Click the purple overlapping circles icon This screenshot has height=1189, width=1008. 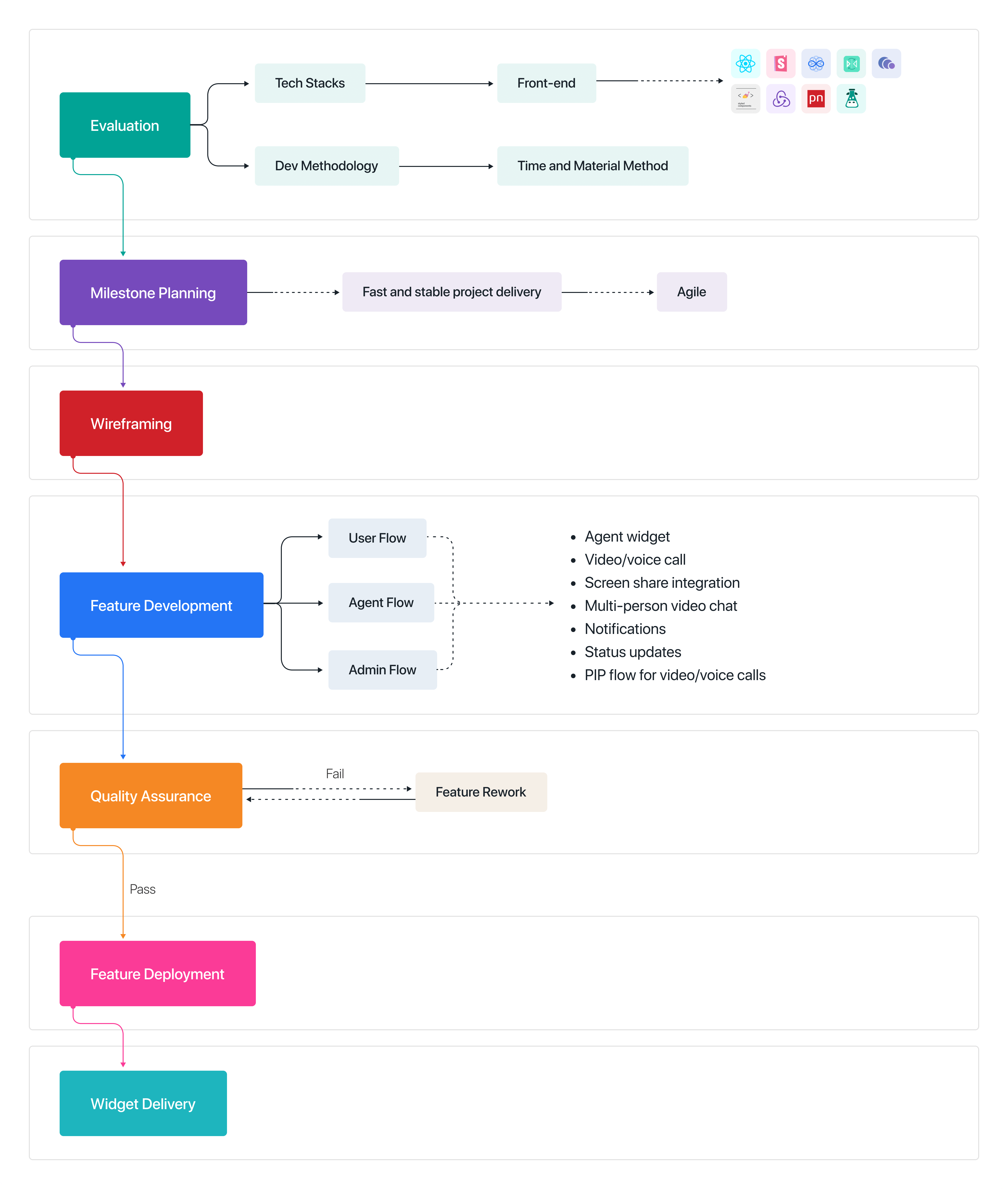pos(886,63)
